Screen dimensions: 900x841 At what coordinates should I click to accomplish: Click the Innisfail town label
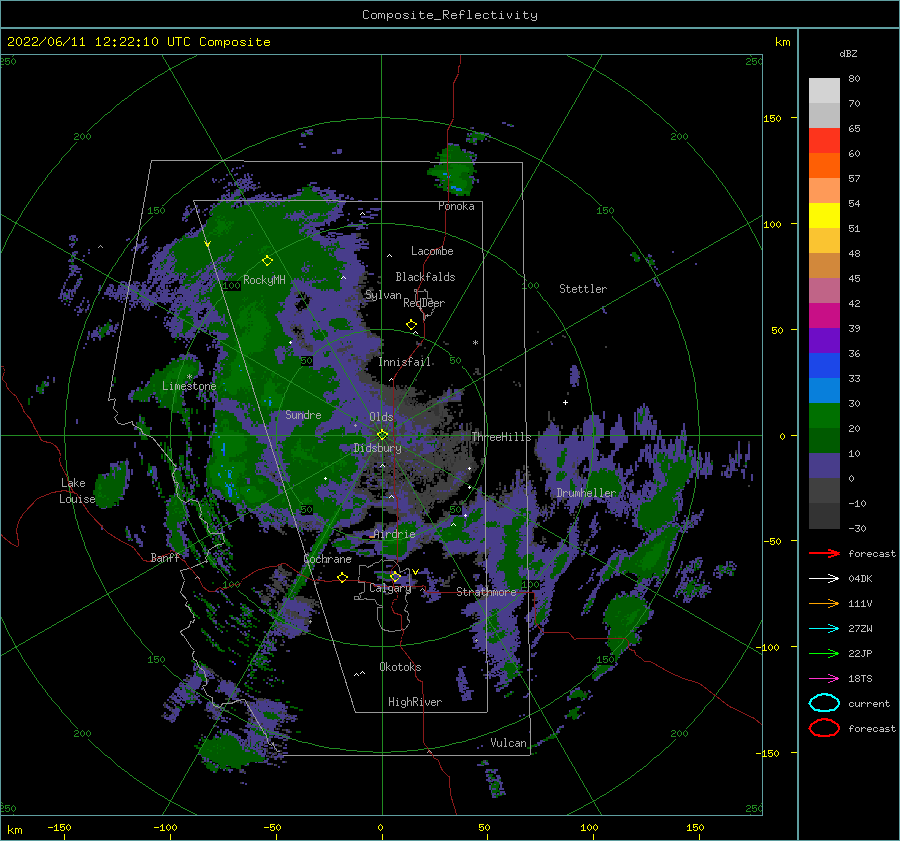405,362
